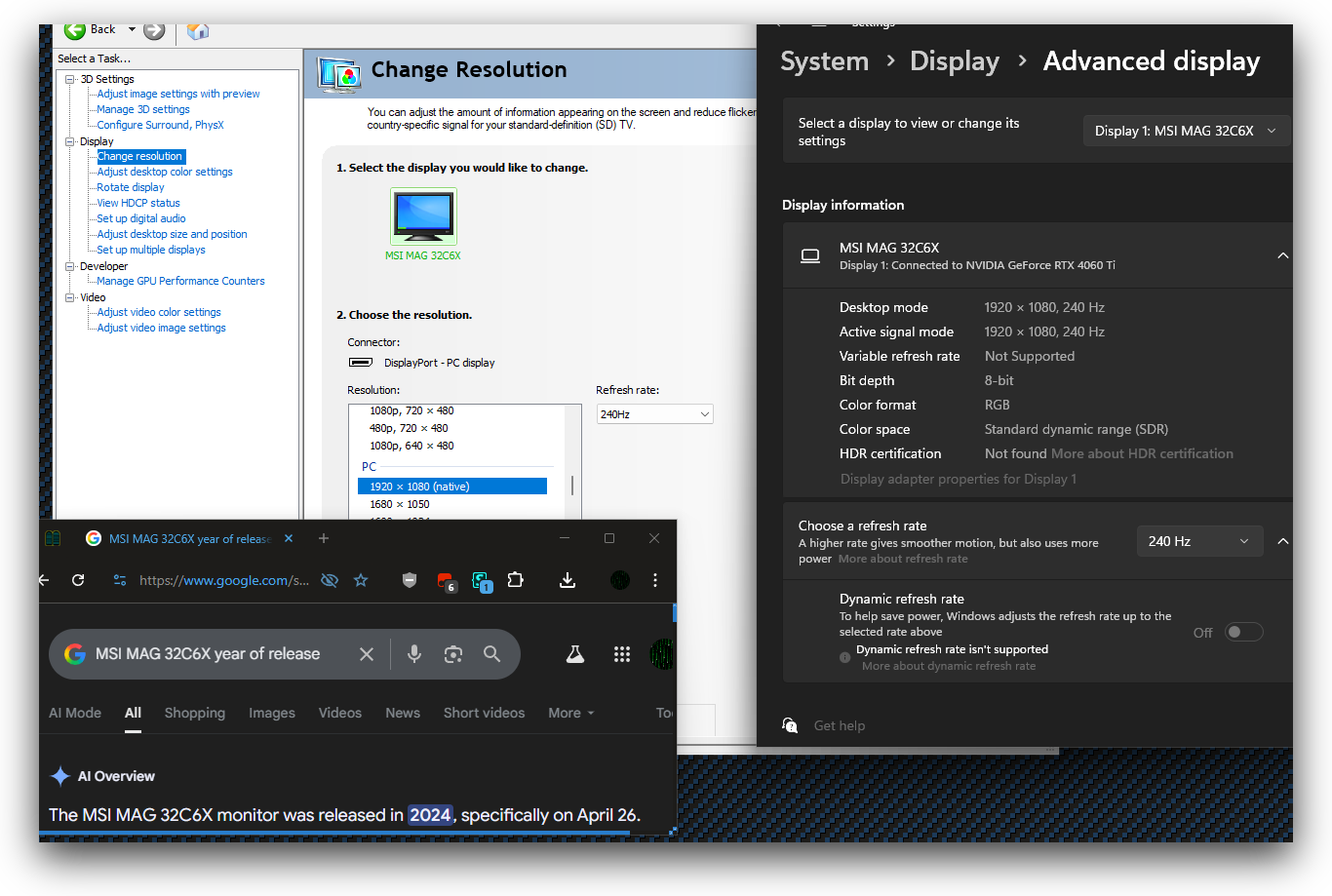Click the monitor icon beside MSI MAG 32C6X

[810, 256]
